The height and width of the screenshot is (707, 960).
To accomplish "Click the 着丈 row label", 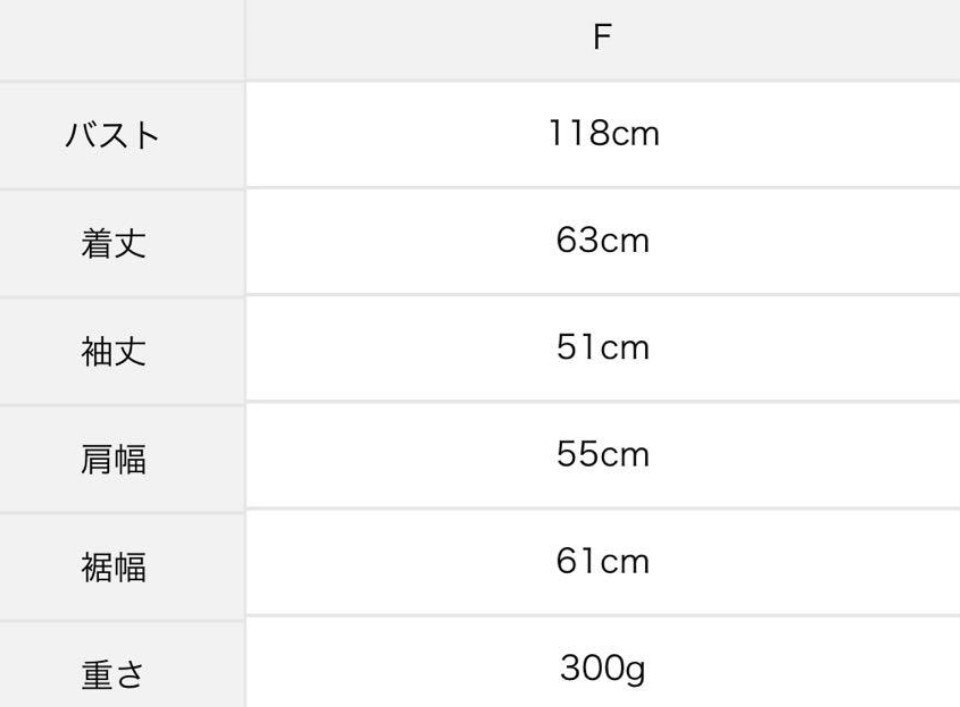I will click(x=113, y=243).
